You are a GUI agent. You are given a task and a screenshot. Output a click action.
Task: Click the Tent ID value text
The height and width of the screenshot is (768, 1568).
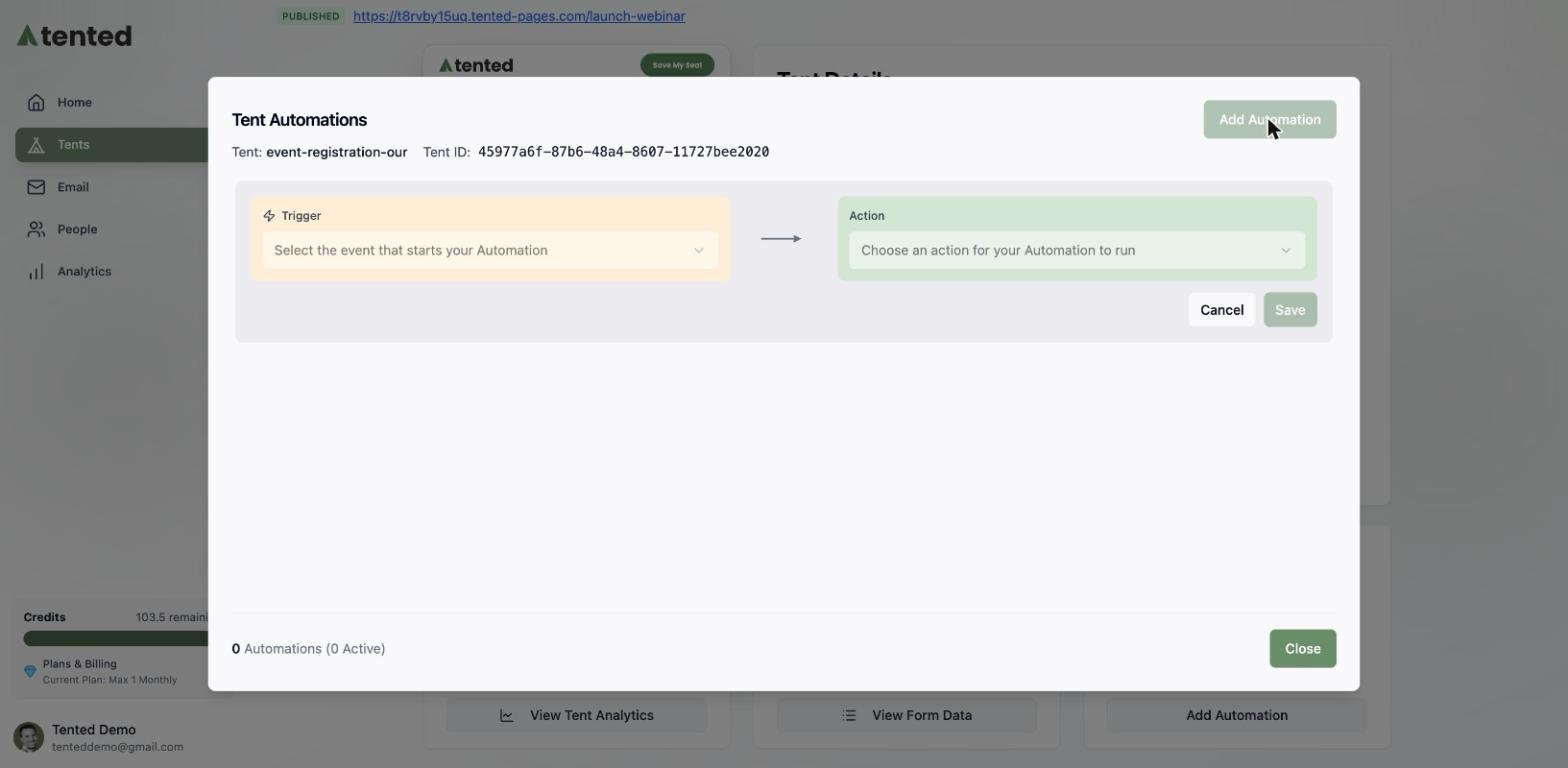click(623, 152)
